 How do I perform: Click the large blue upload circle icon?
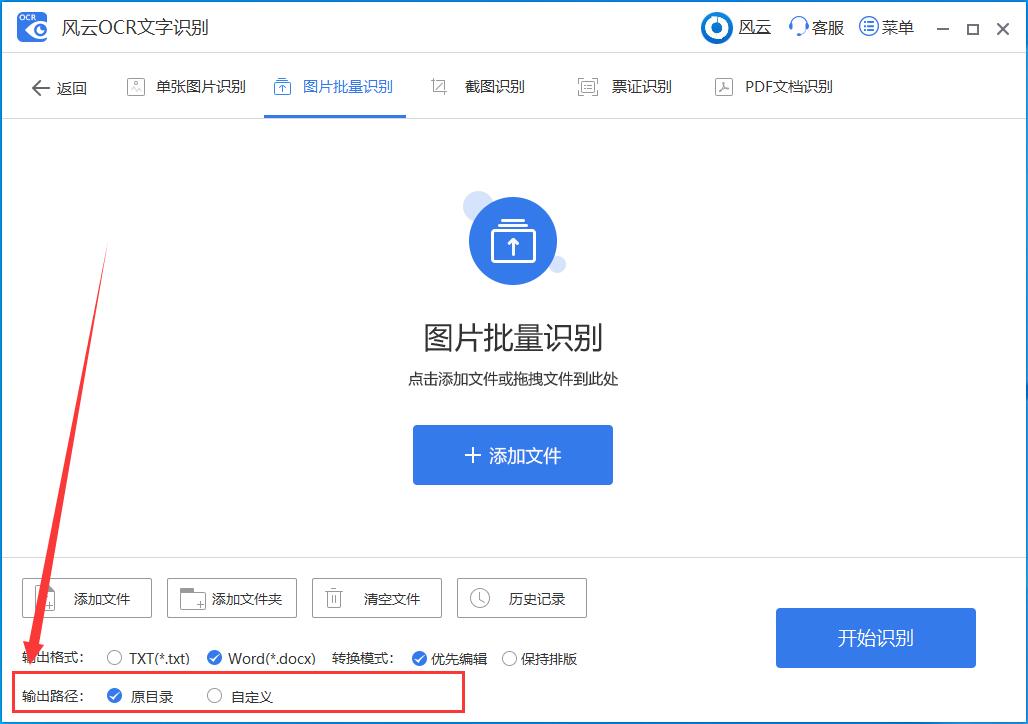513,241
